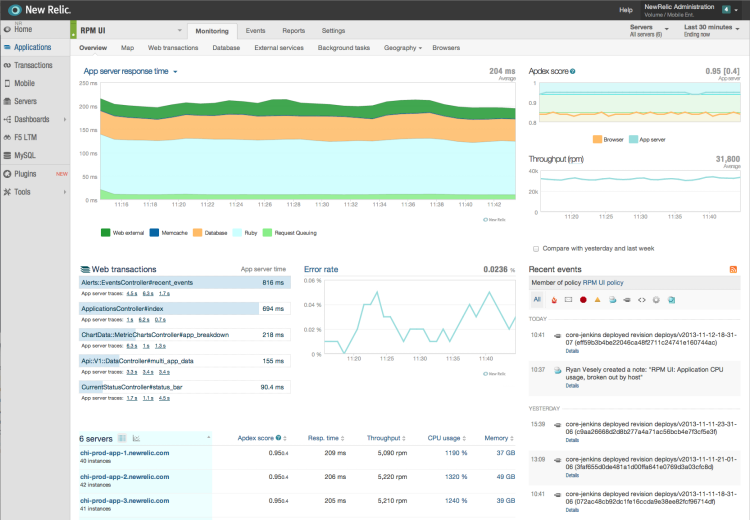Filter events by the orange warning triangle
750x520 pixels.
coord(597,300)
